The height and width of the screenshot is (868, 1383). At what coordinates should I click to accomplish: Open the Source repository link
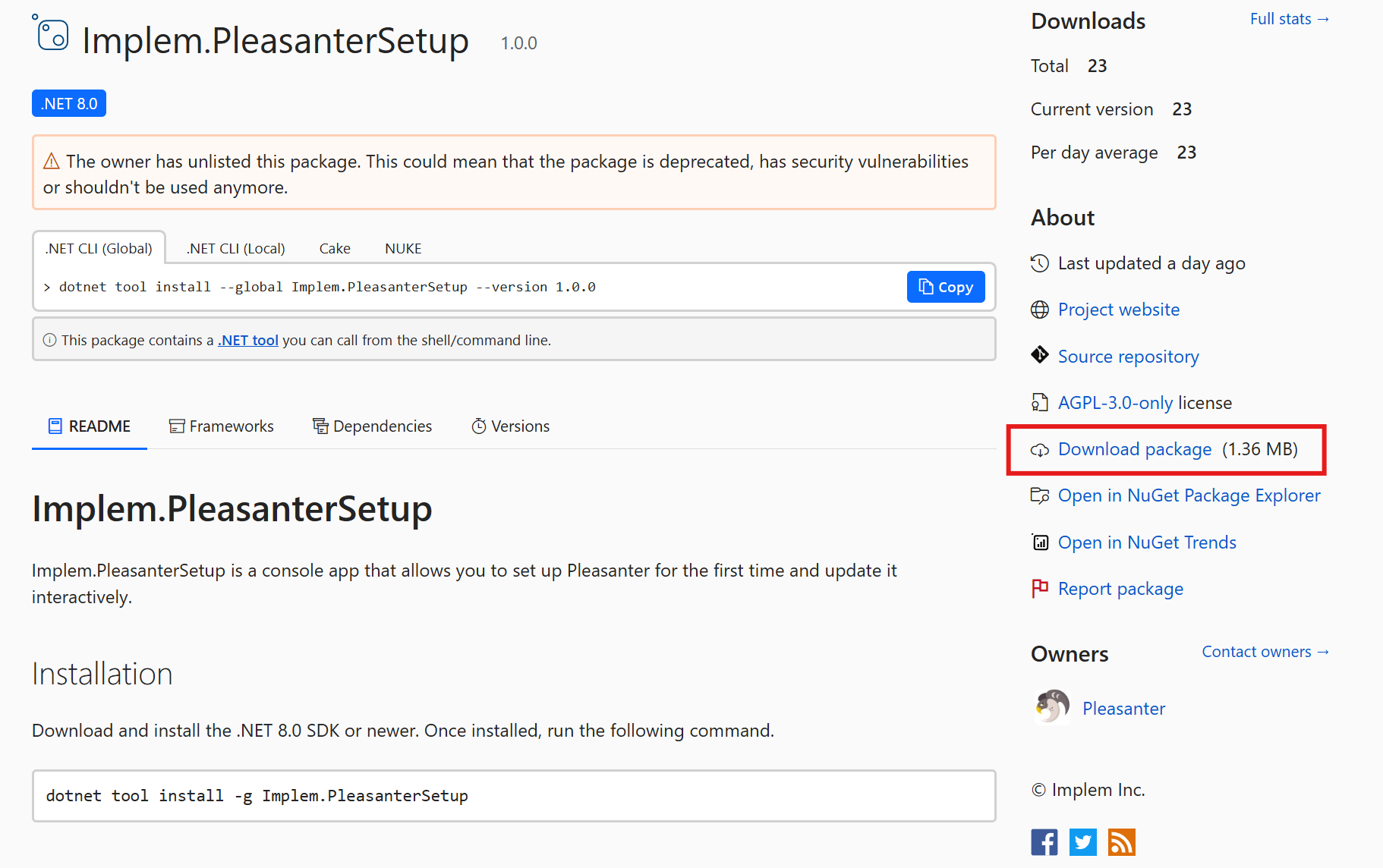pyautogui.click(x=1129, y=357)
